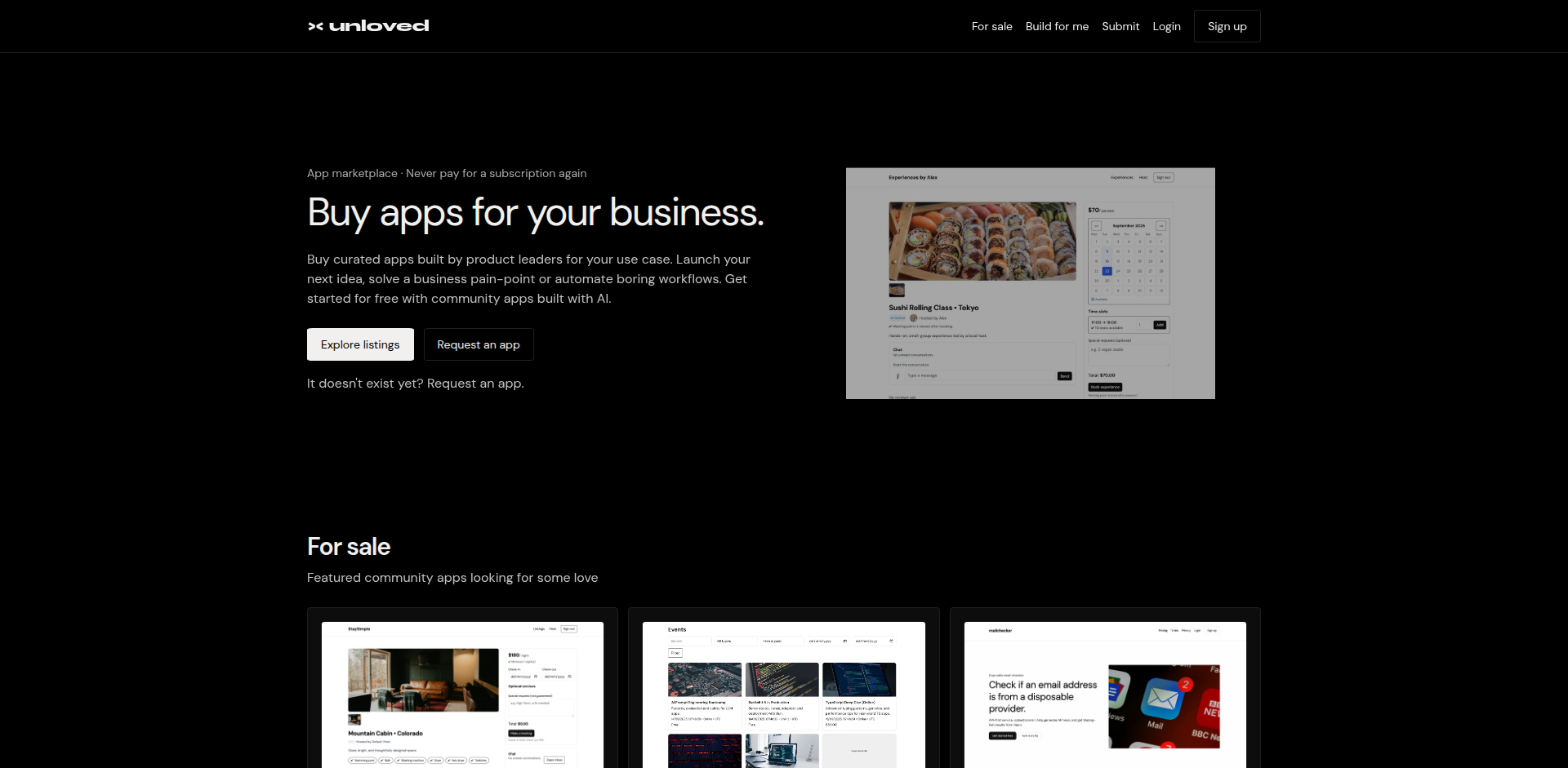The image size is (1568, 768).
Task: Click 'It doesn't exist yet? Request an app.' text
Action: pyautogui.click(x=416, y=384)
